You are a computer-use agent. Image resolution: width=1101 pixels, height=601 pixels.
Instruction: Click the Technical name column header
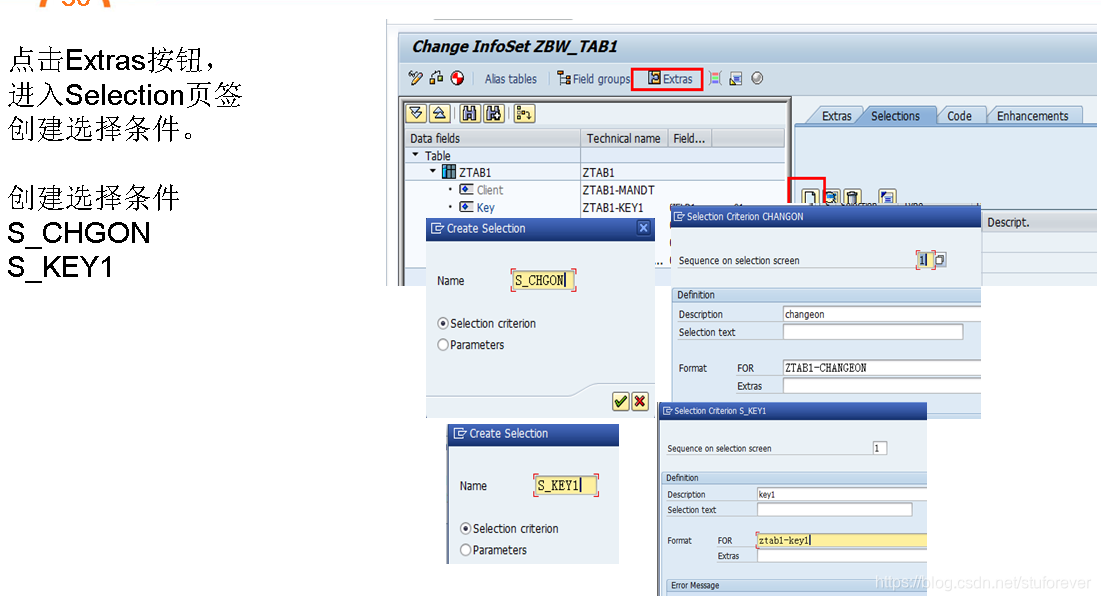tap(624, 138)
